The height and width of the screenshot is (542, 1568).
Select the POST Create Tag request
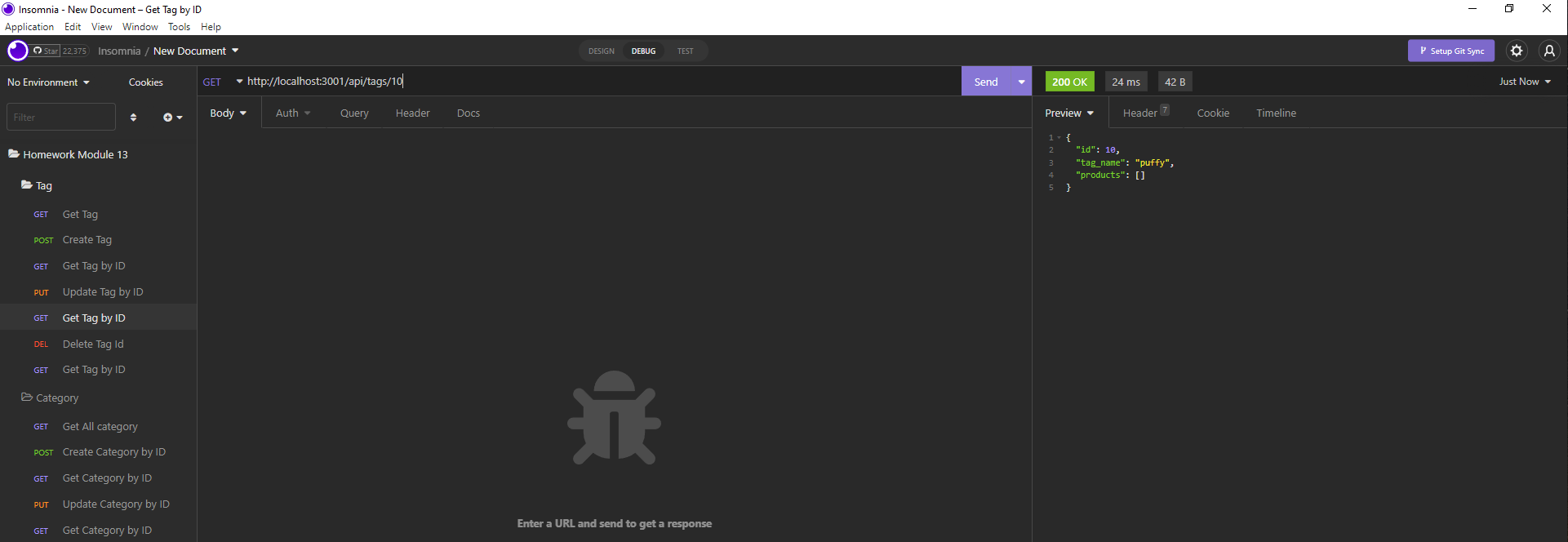point(87,240)
